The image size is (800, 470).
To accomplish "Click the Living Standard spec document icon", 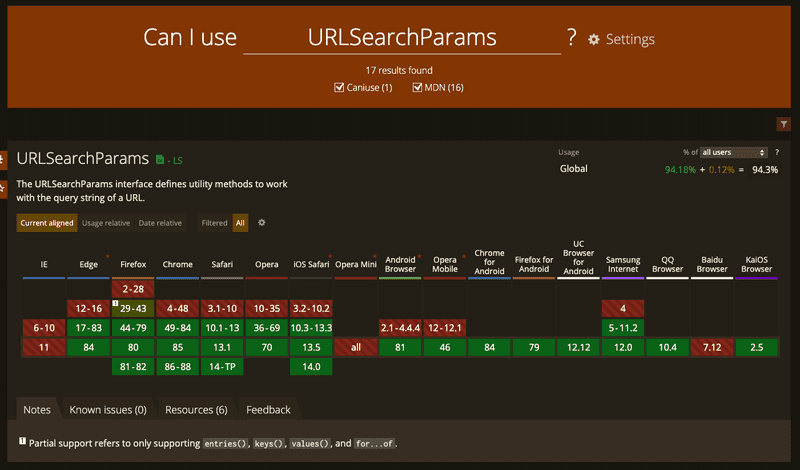I will [160, 159].
